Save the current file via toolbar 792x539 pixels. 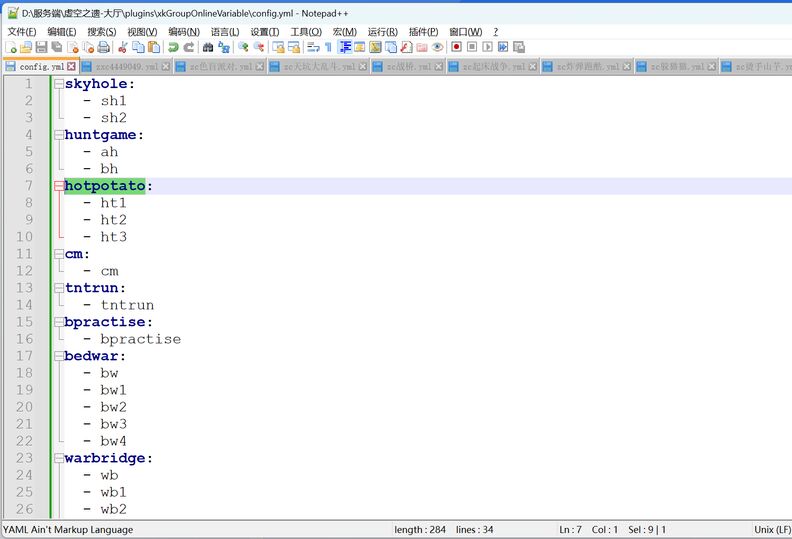click(41, 47)
